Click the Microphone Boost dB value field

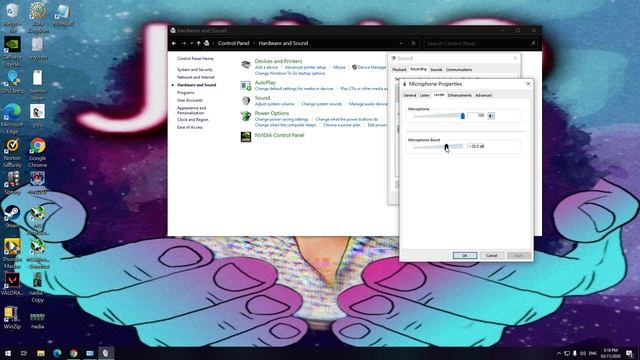click(476, 146)
